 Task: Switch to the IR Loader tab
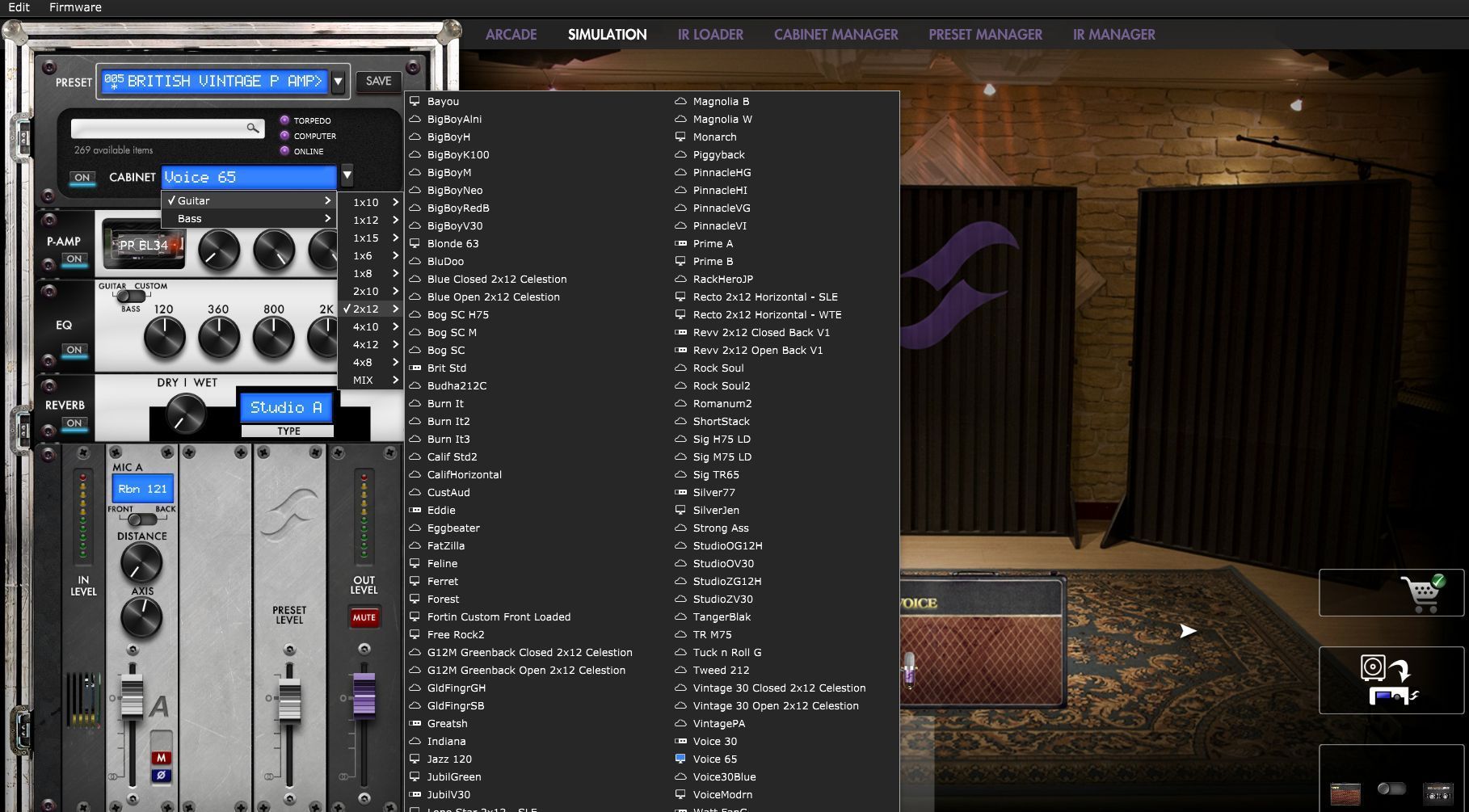click(x=710, y=35)
